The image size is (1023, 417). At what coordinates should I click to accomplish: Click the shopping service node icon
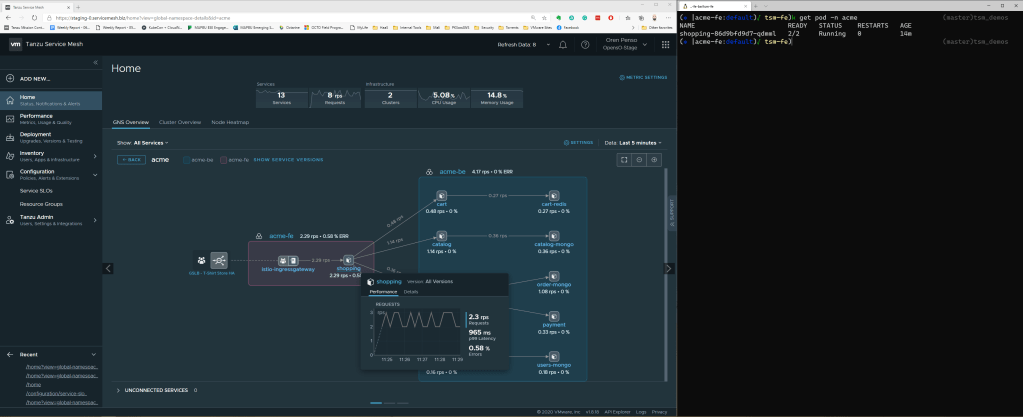(348, 260)
